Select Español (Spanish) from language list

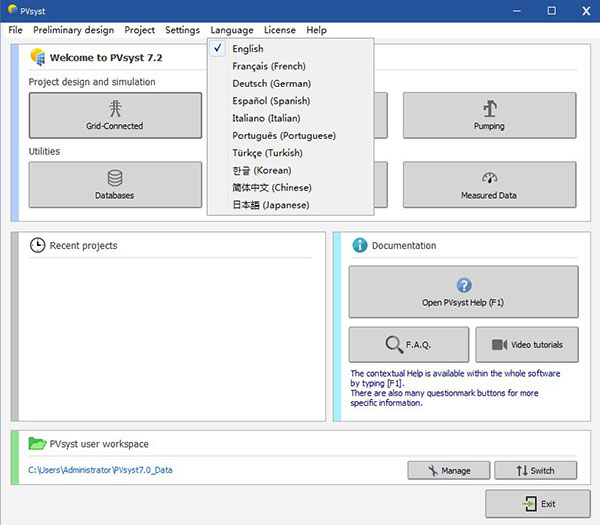271,101
